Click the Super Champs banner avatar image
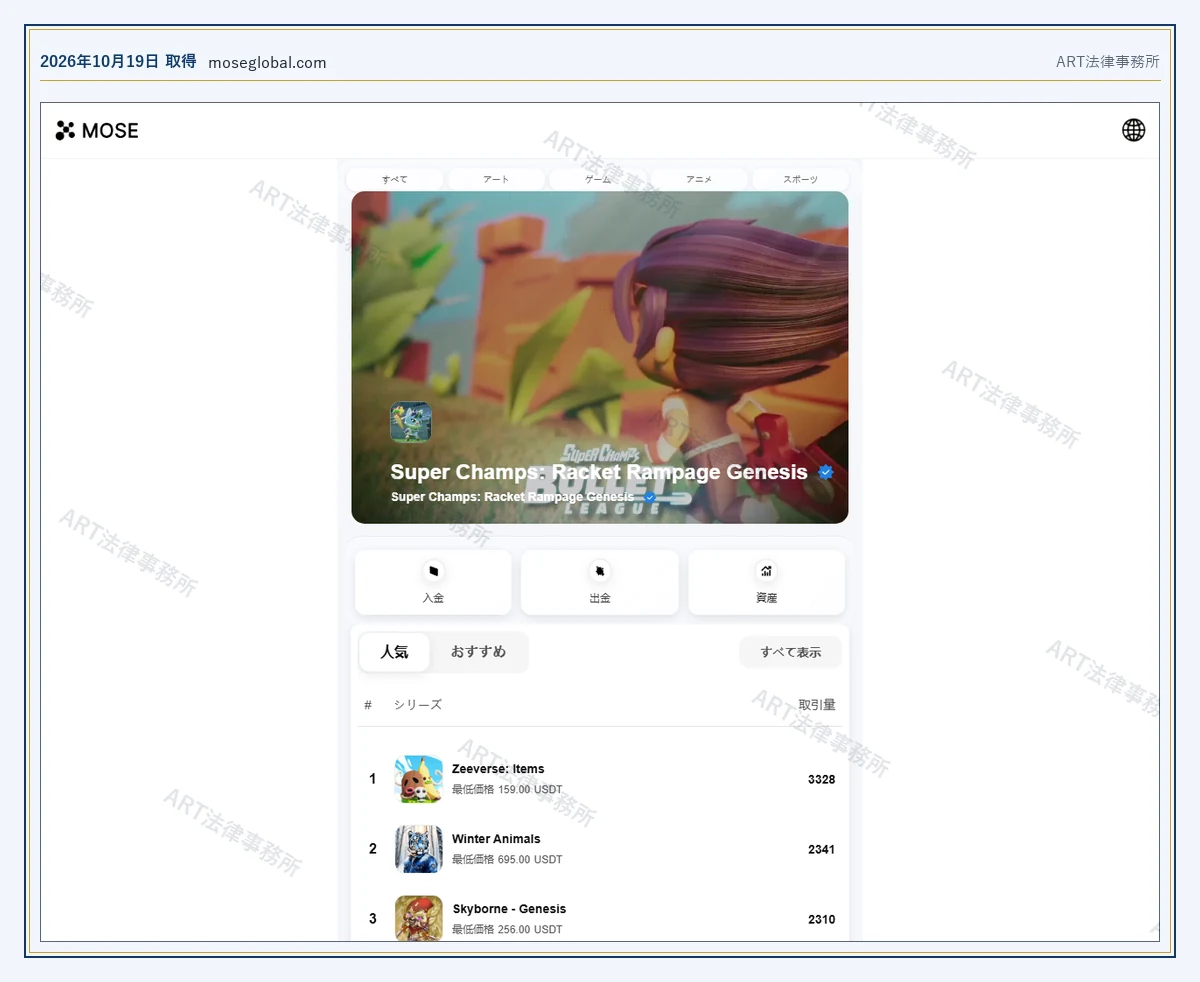The height and width of the screenshot is (982, 1200). (411, 422)
